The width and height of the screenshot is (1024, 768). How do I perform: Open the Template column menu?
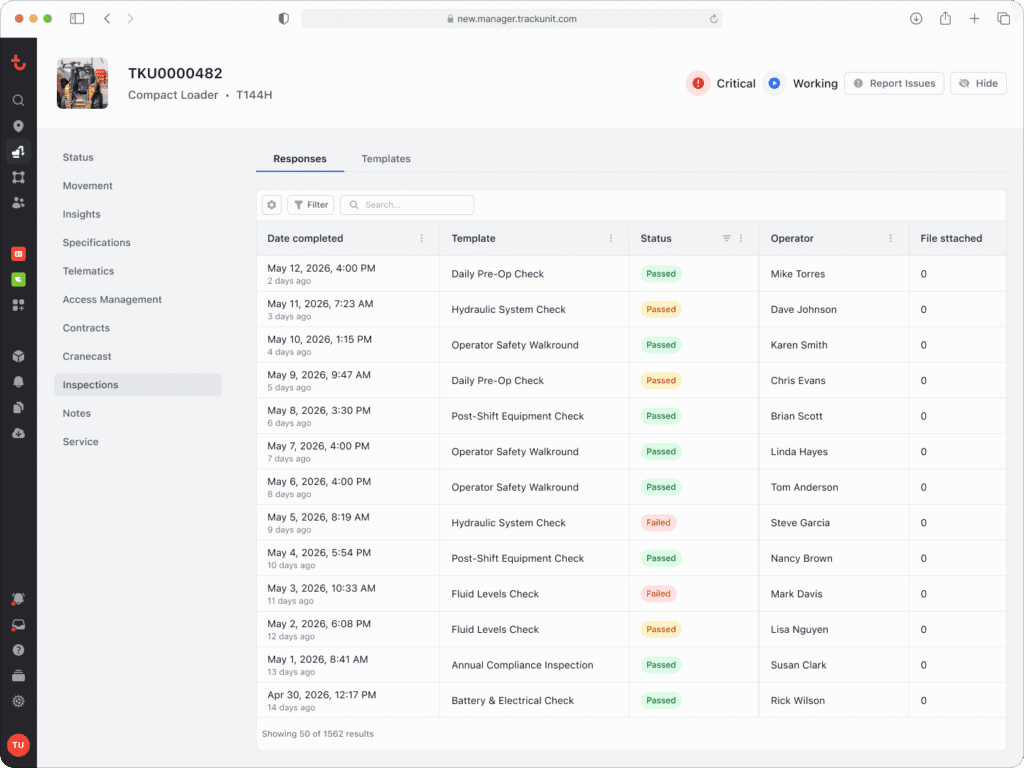tap(611, 238)
